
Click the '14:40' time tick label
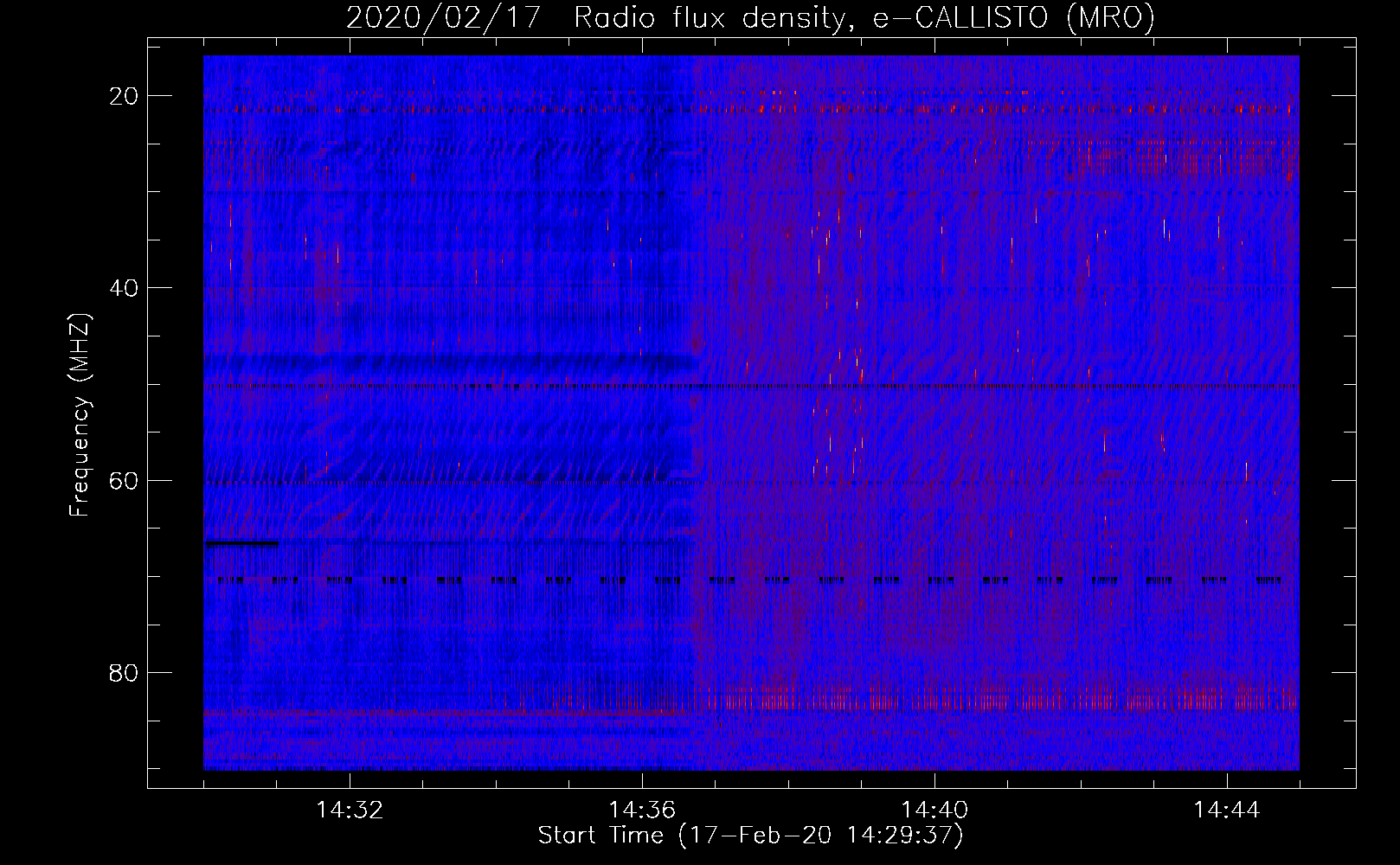934,811
